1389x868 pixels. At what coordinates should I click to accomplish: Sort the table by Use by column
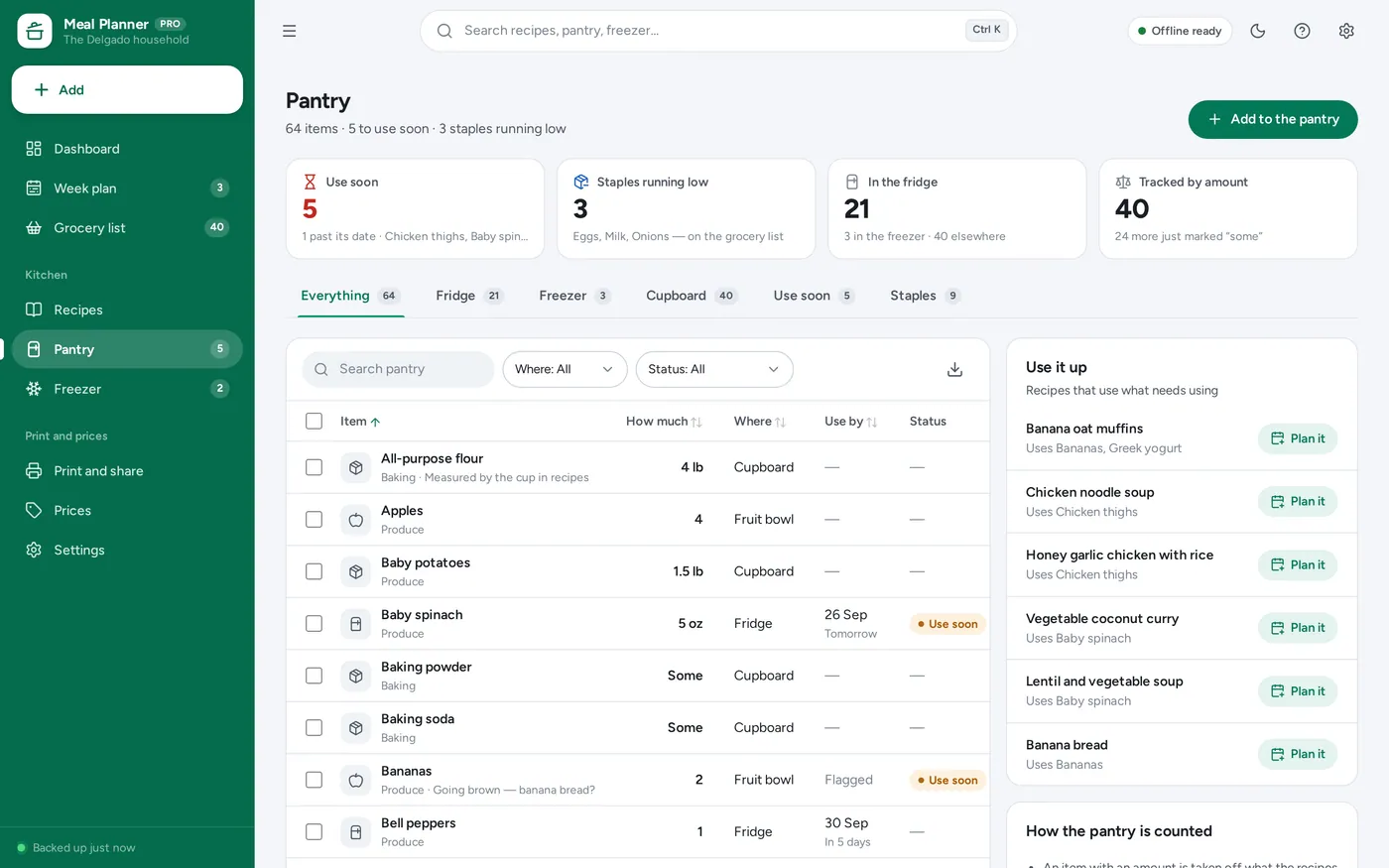pos(850,422)
